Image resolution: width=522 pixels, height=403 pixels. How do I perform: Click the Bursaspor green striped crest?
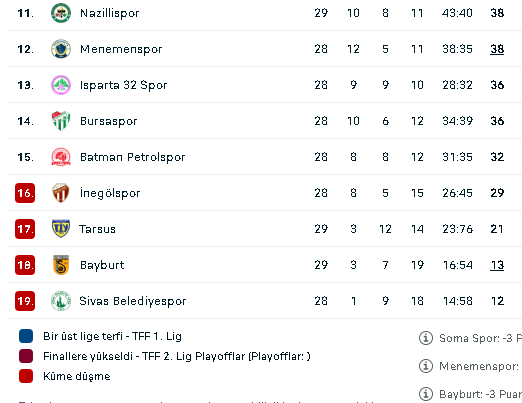coord(61,121)
